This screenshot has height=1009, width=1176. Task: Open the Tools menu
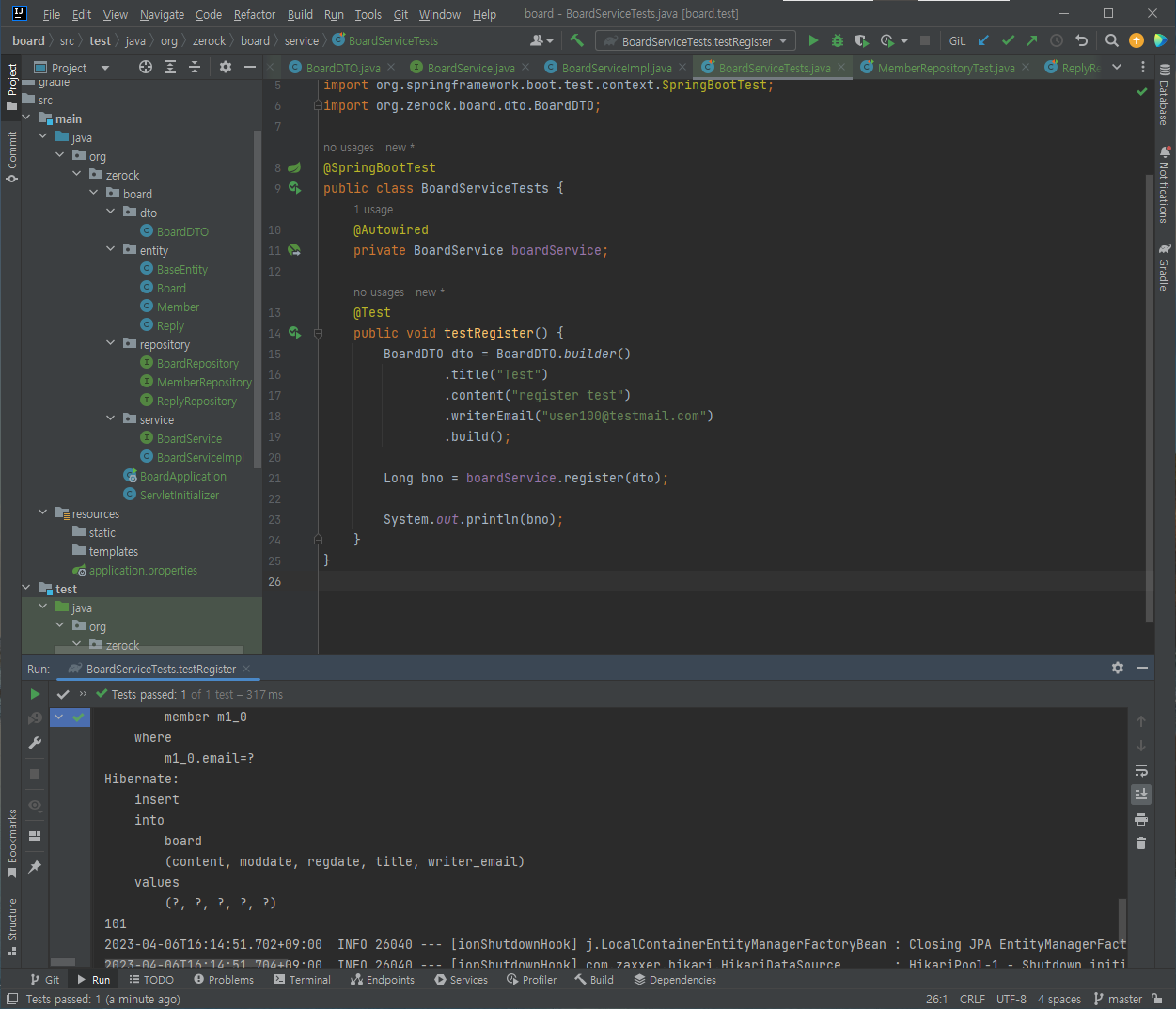click(368, 14)
